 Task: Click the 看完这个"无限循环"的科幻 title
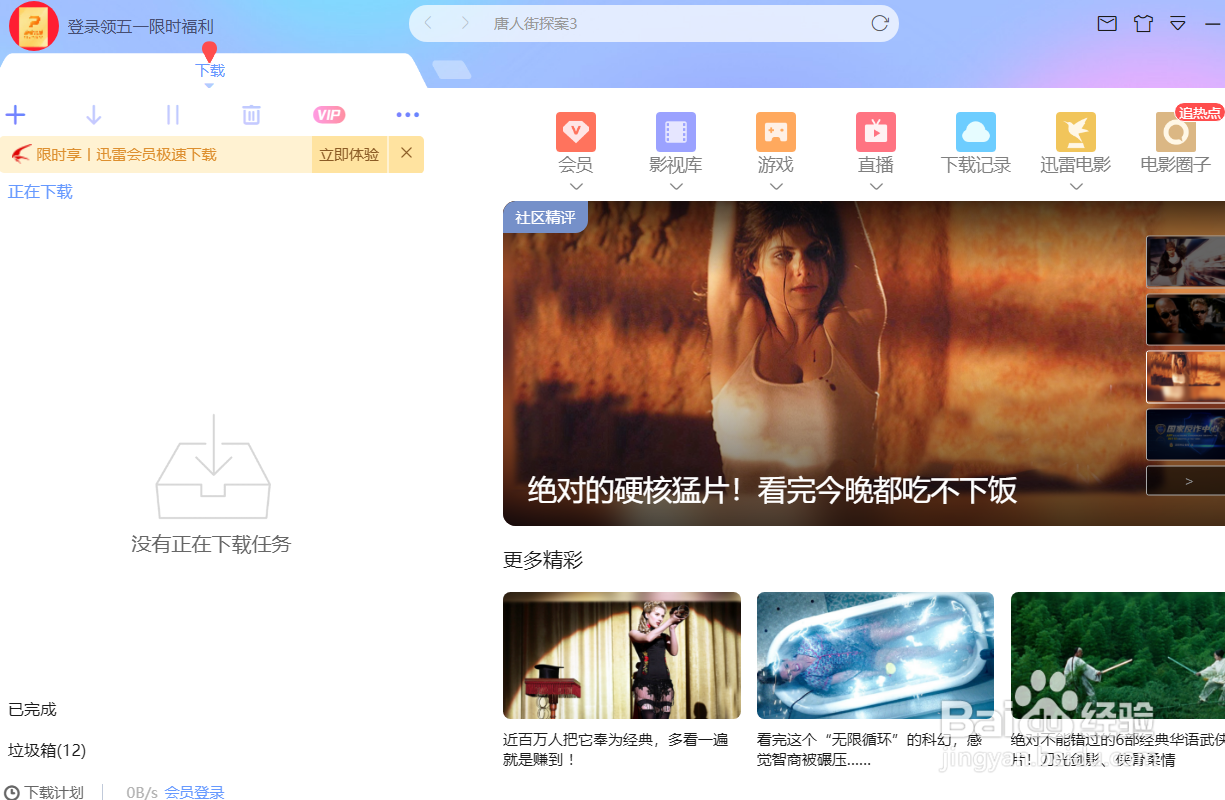(x=870, y=750)
